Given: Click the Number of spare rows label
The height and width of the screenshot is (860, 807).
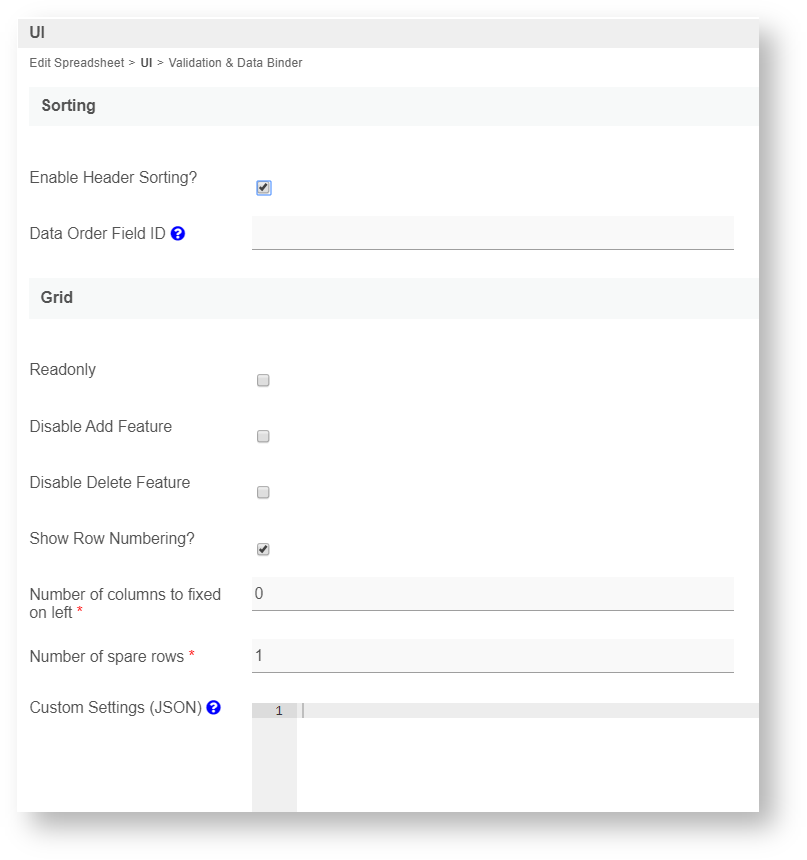Looking at the screenshot, I should (107, 657).
